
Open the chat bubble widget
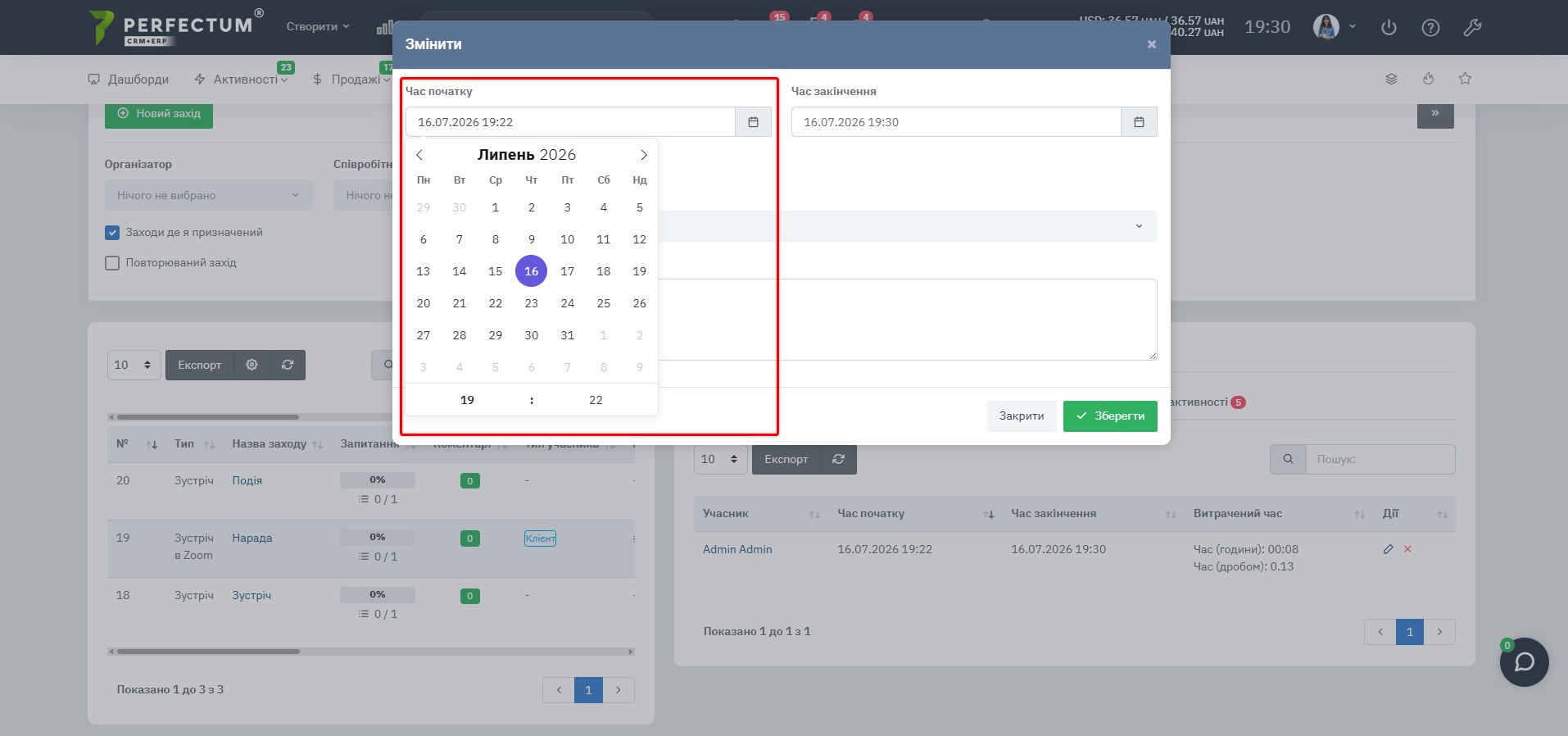pyautogui.click(x=1524, y=662)
